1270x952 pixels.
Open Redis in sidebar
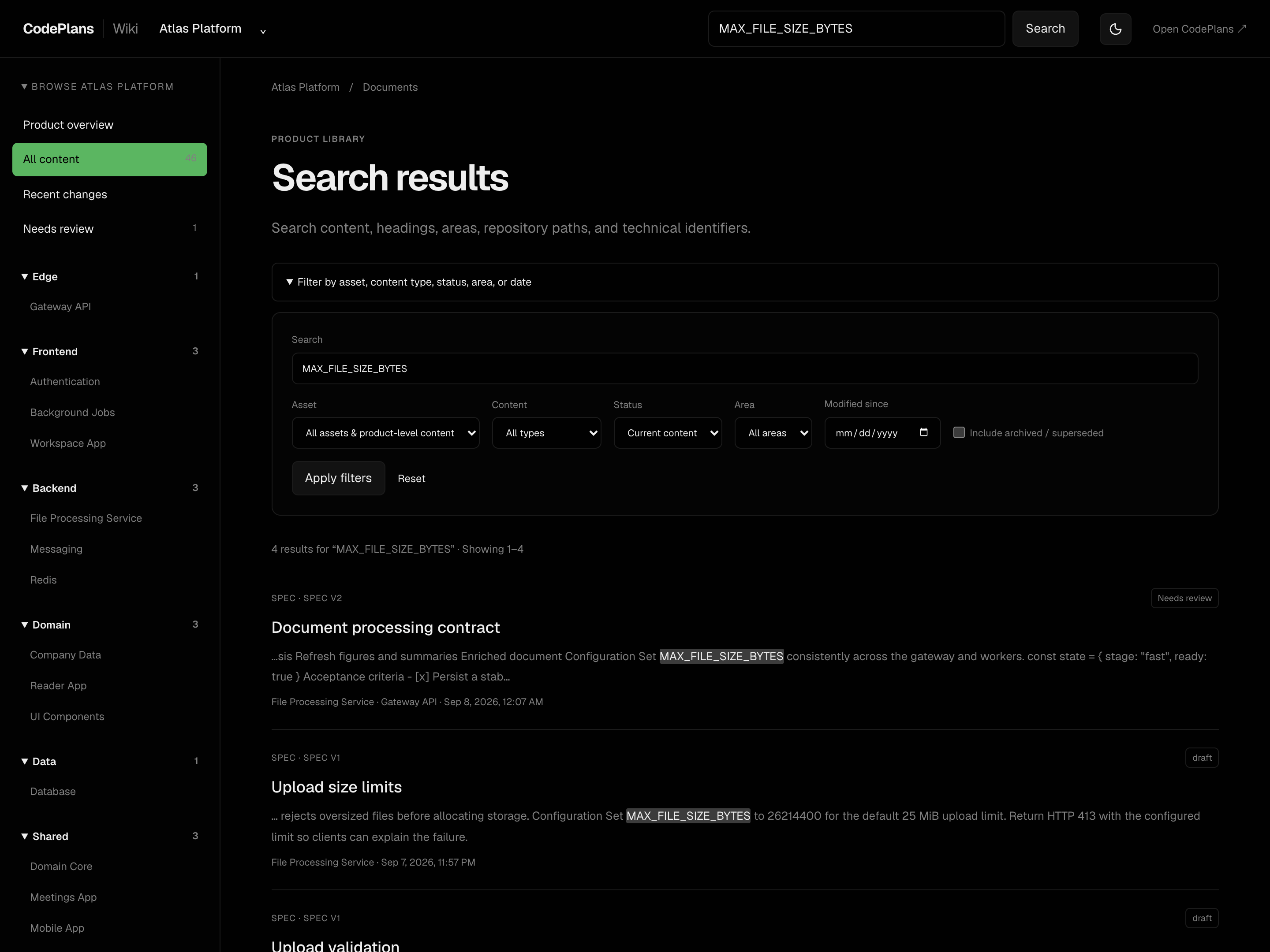point(43,580)
